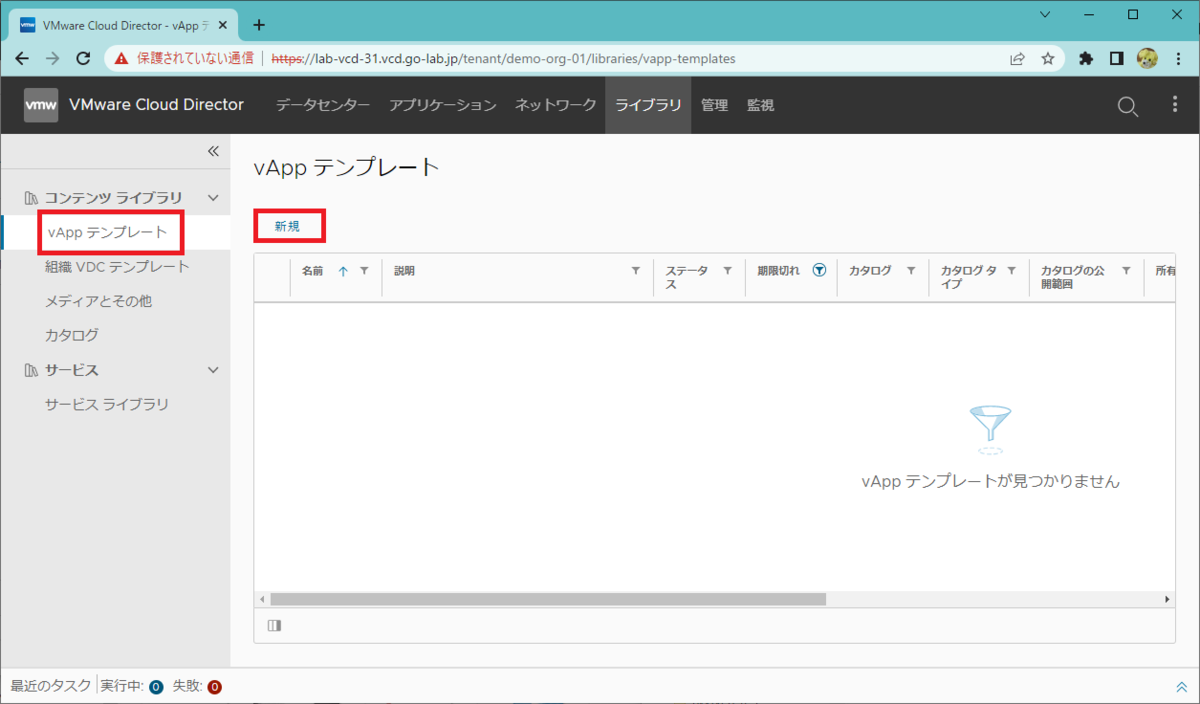This screenshot has width=1200, height=704.
Task: Open the Chrome three-dot menu
Action: 1179,59
